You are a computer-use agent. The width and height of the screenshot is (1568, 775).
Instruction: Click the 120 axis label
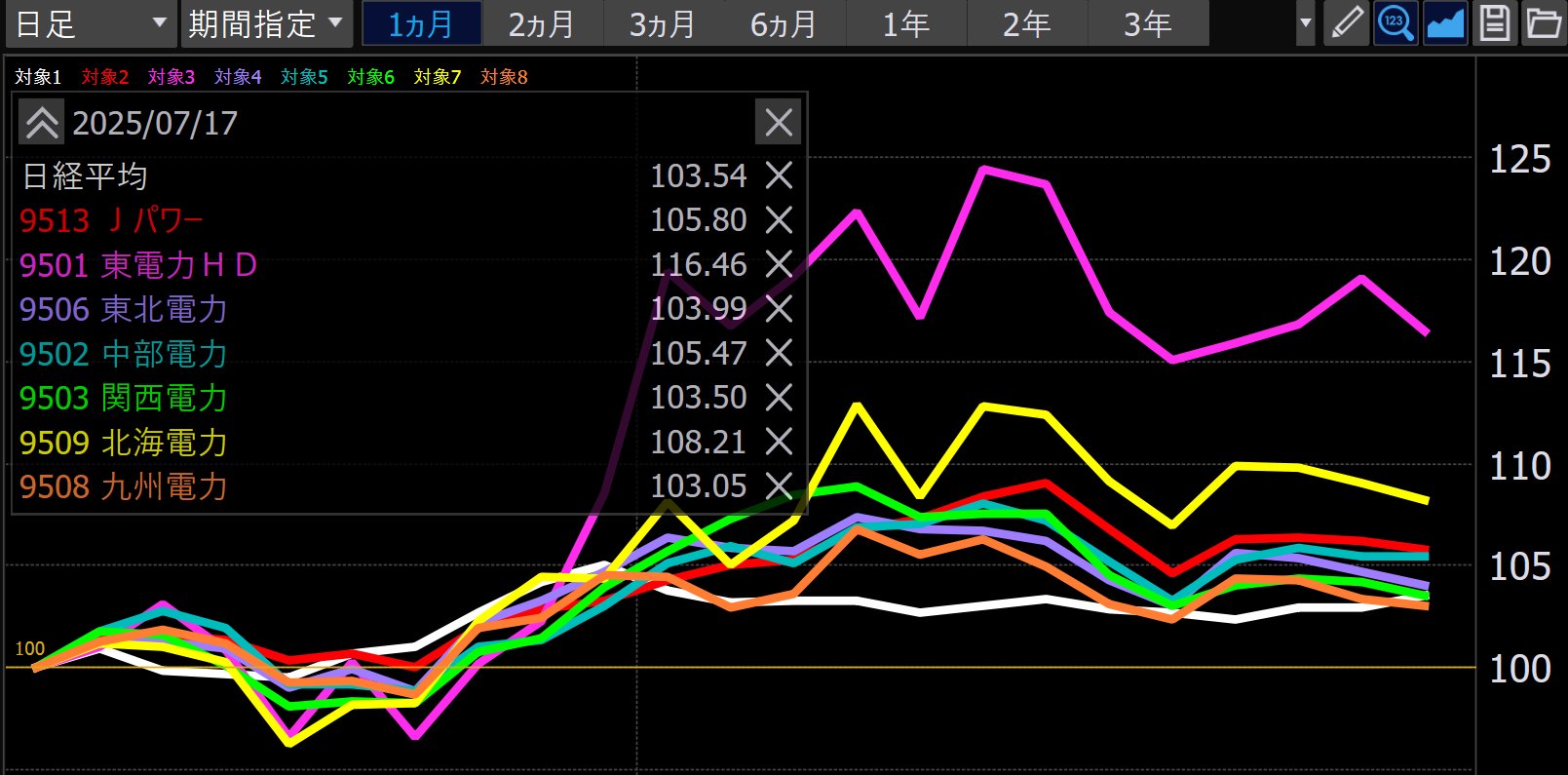1519,261
